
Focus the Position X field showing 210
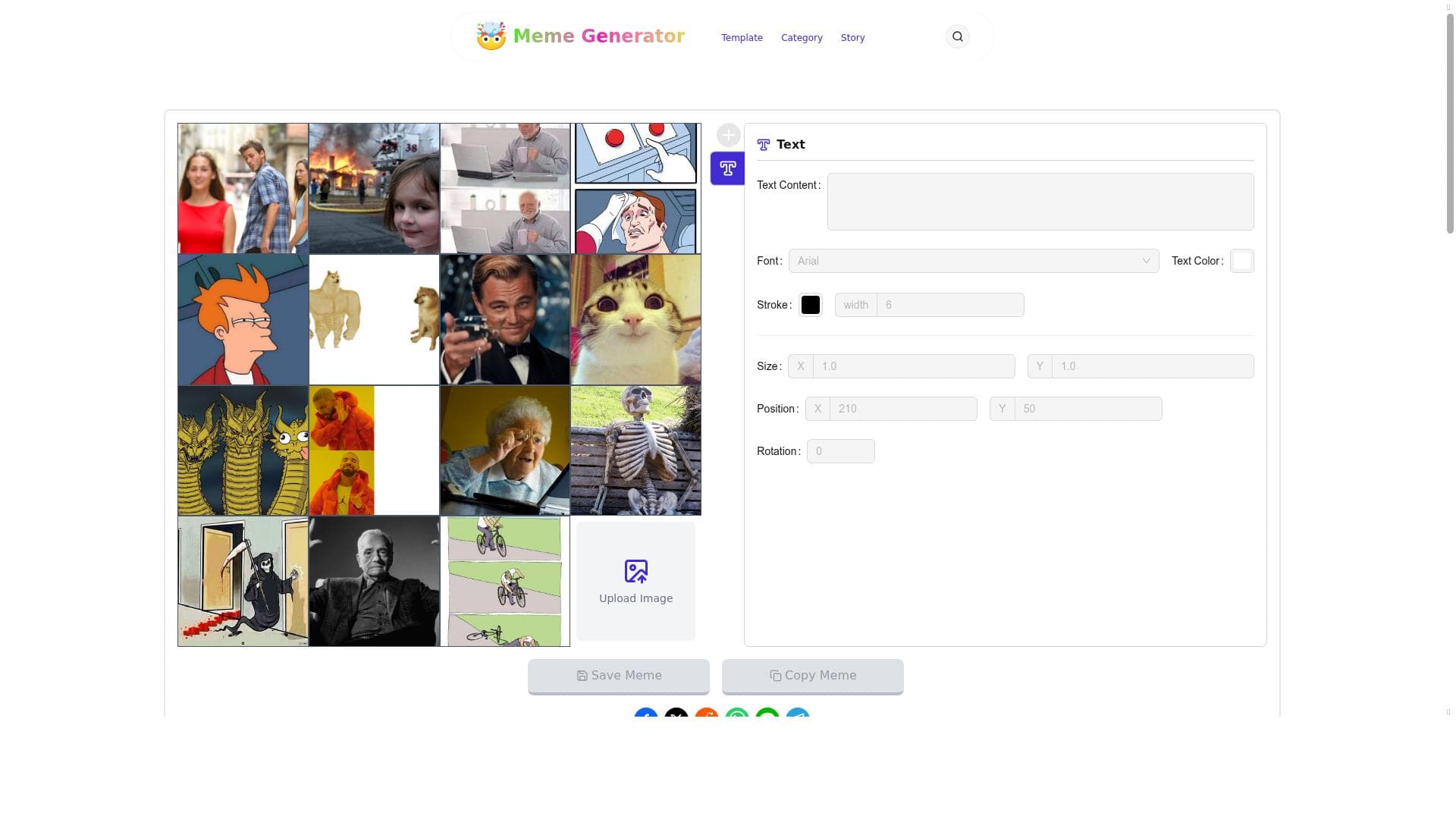903,409
